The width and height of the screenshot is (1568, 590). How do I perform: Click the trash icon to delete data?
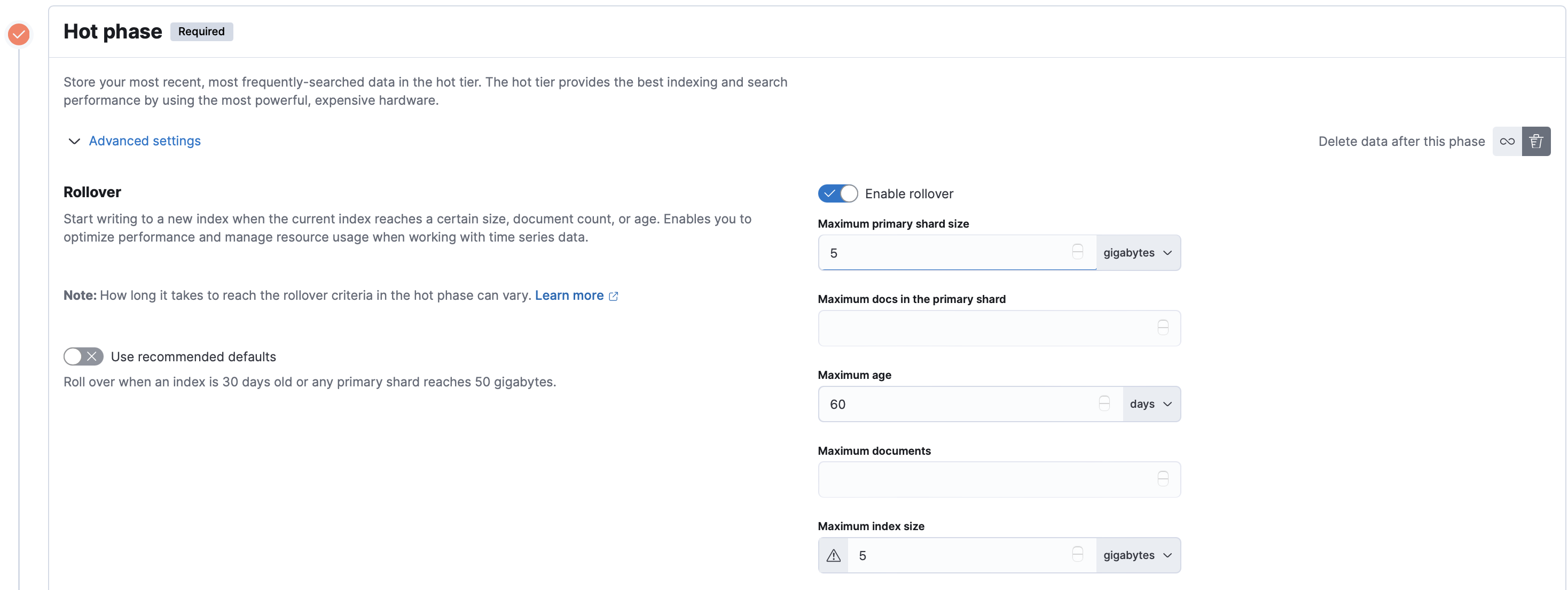1536,141
